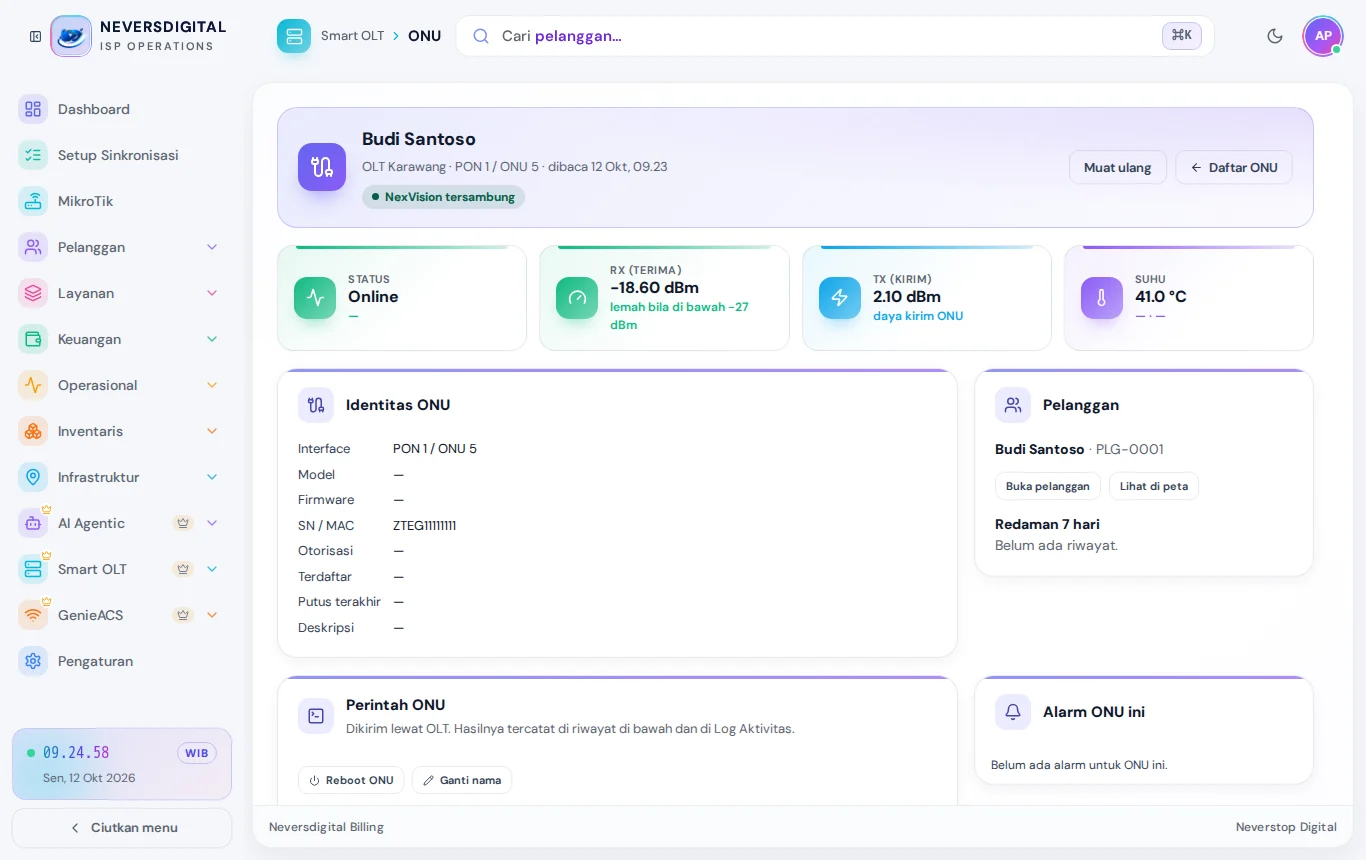Open the MikroTik menu item
The width and height of the screenshot is (1366, 860).
[122, 201]
